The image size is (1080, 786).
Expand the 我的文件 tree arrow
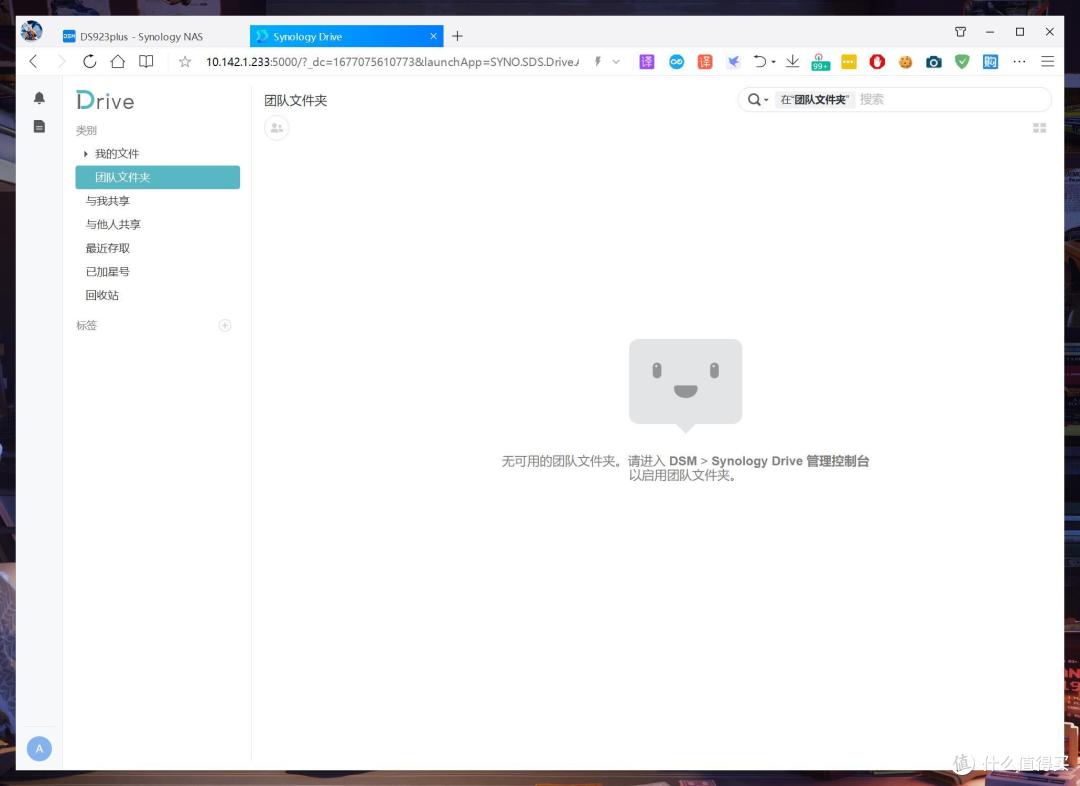pyautogui.click(x=85, y=154)
